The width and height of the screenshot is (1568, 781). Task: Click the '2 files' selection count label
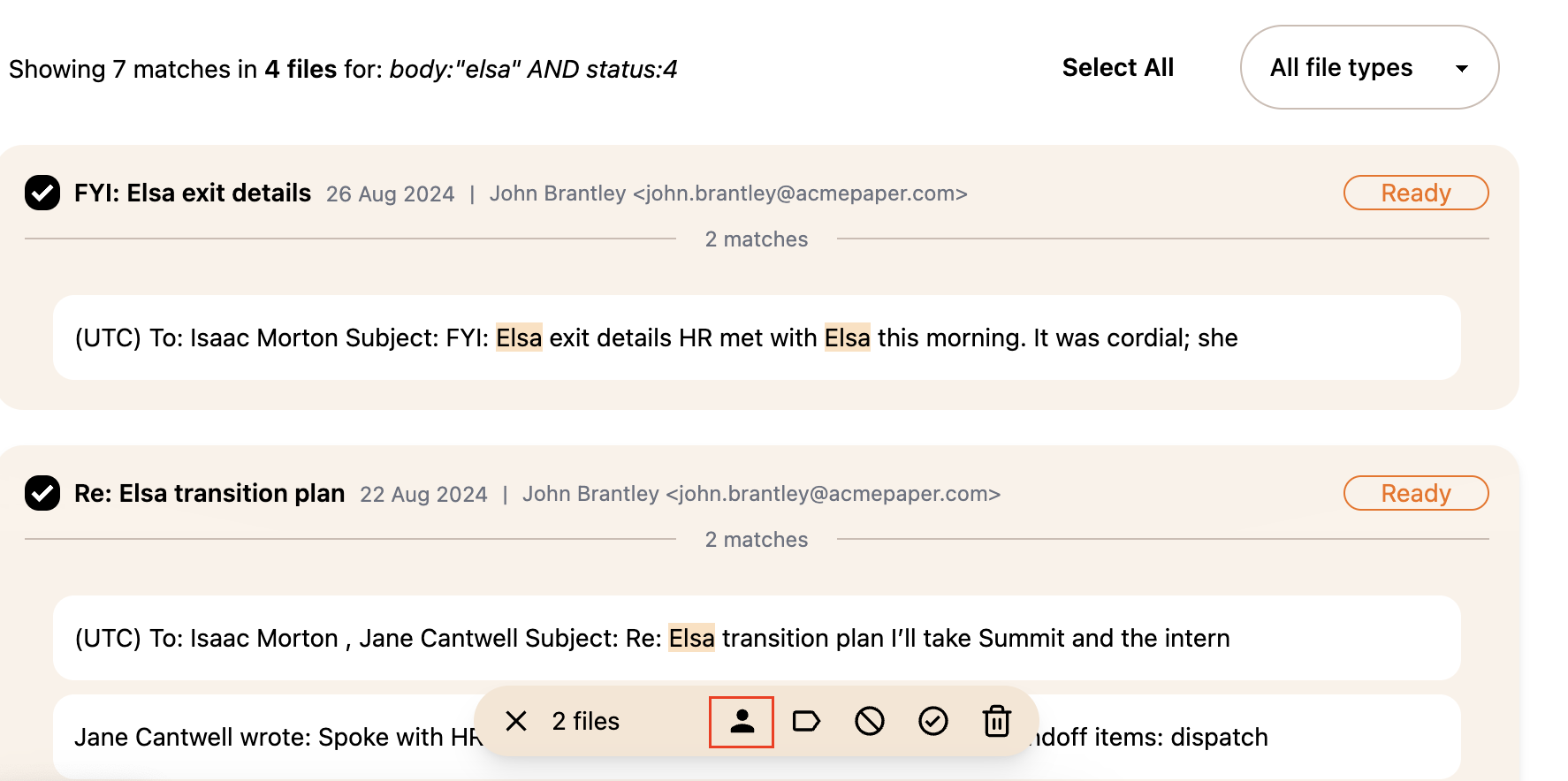tap(586, 722)
